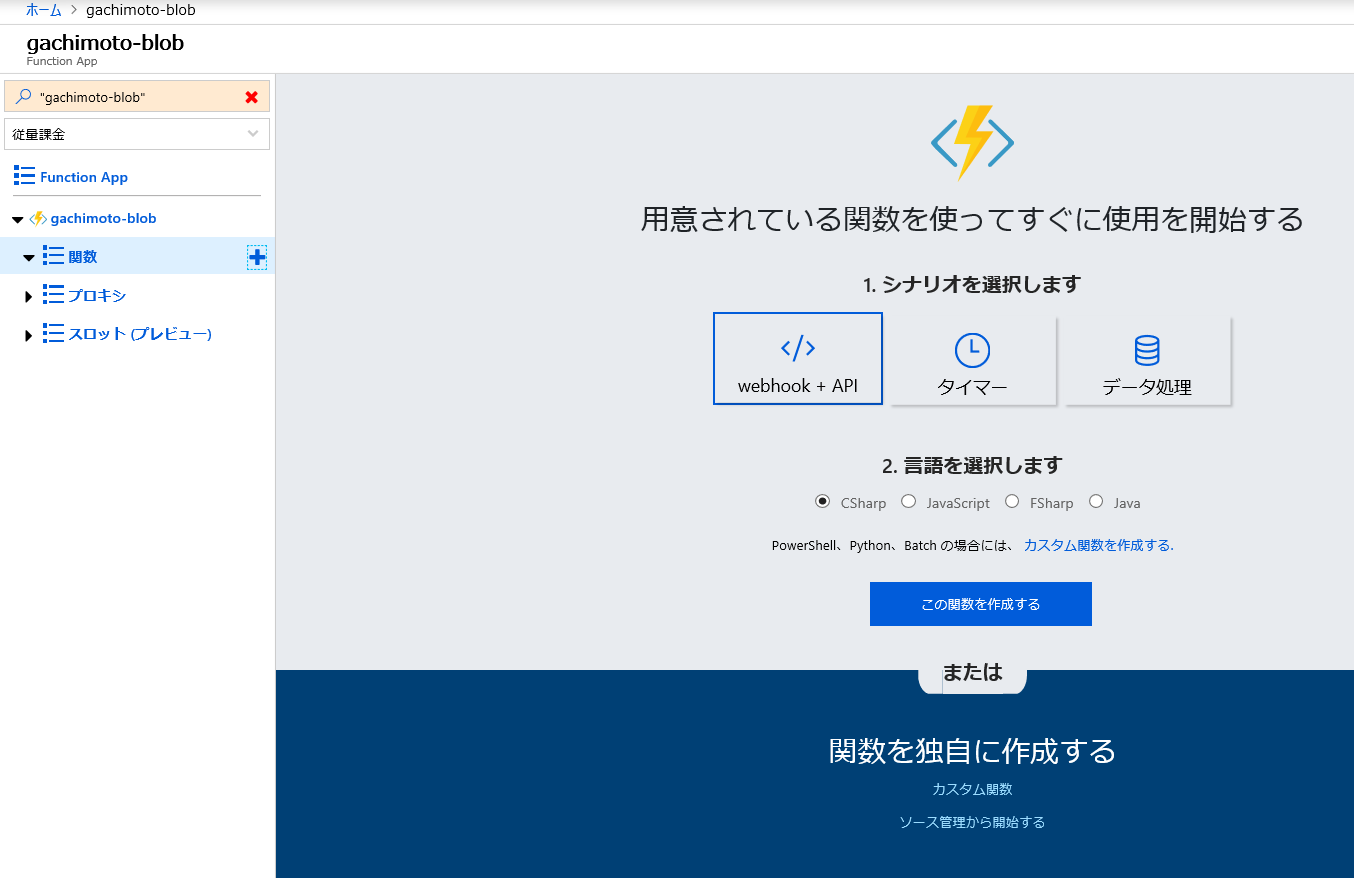Expand the スロット (プレビュー) tree node
Image resolution: width=1354 pixels, height=878 pixels.
(27, 333)
